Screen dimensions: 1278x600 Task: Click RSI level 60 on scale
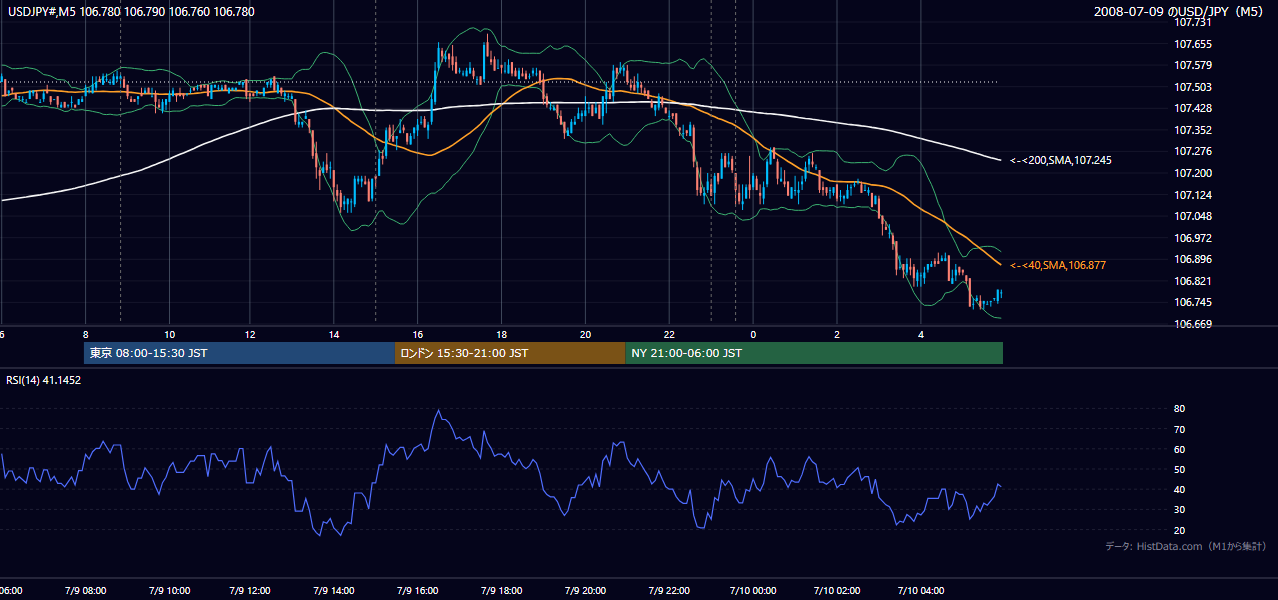pos(1180,449)
